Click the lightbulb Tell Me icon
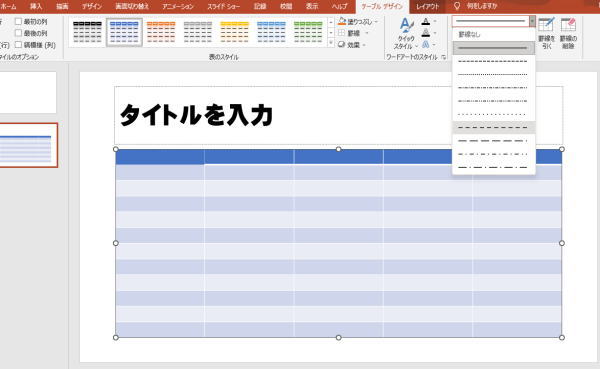The image size is (600, 369). 457,6
